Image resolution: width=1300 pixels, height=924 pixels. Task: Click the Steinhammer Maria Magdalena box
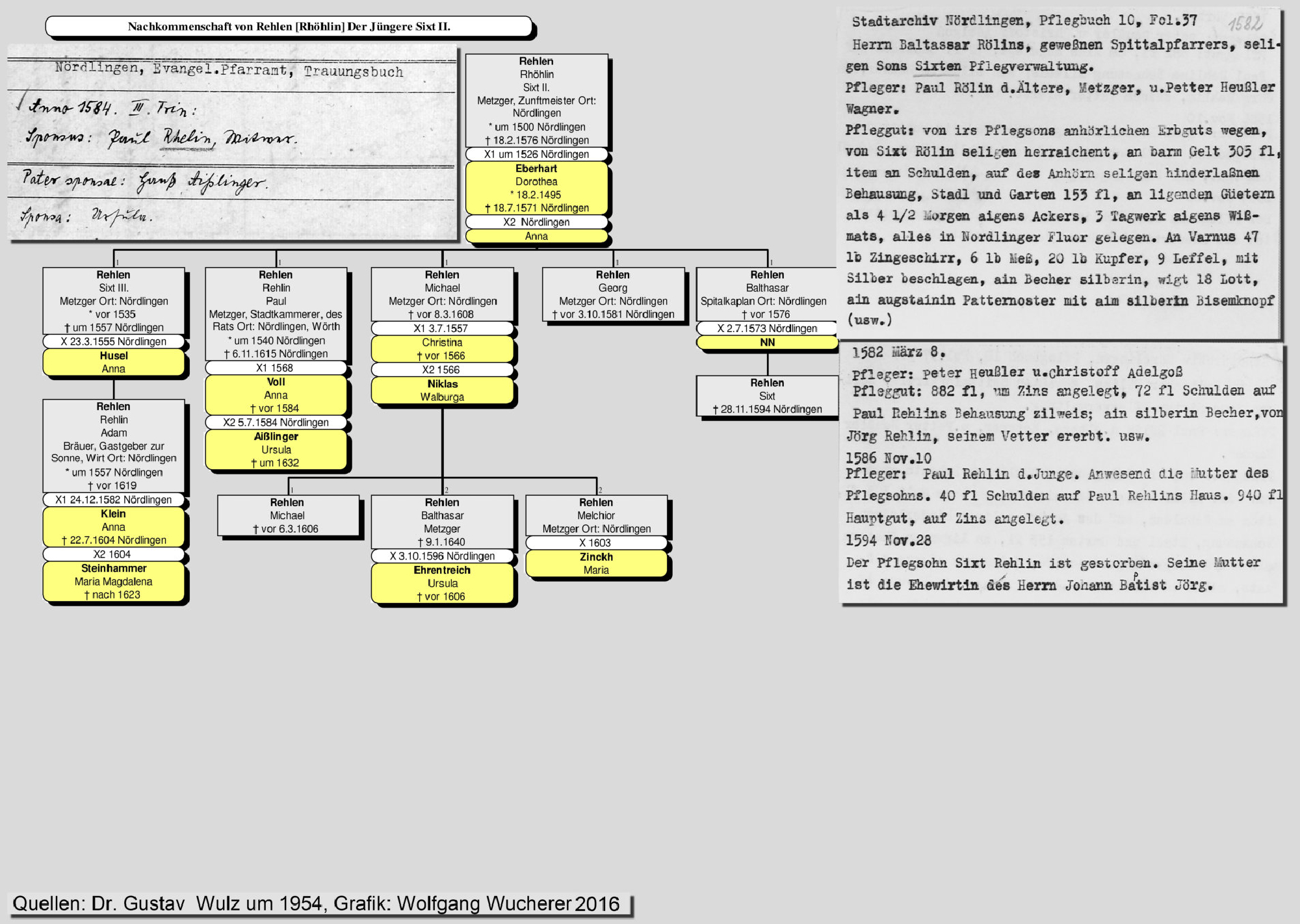(114, 582)
